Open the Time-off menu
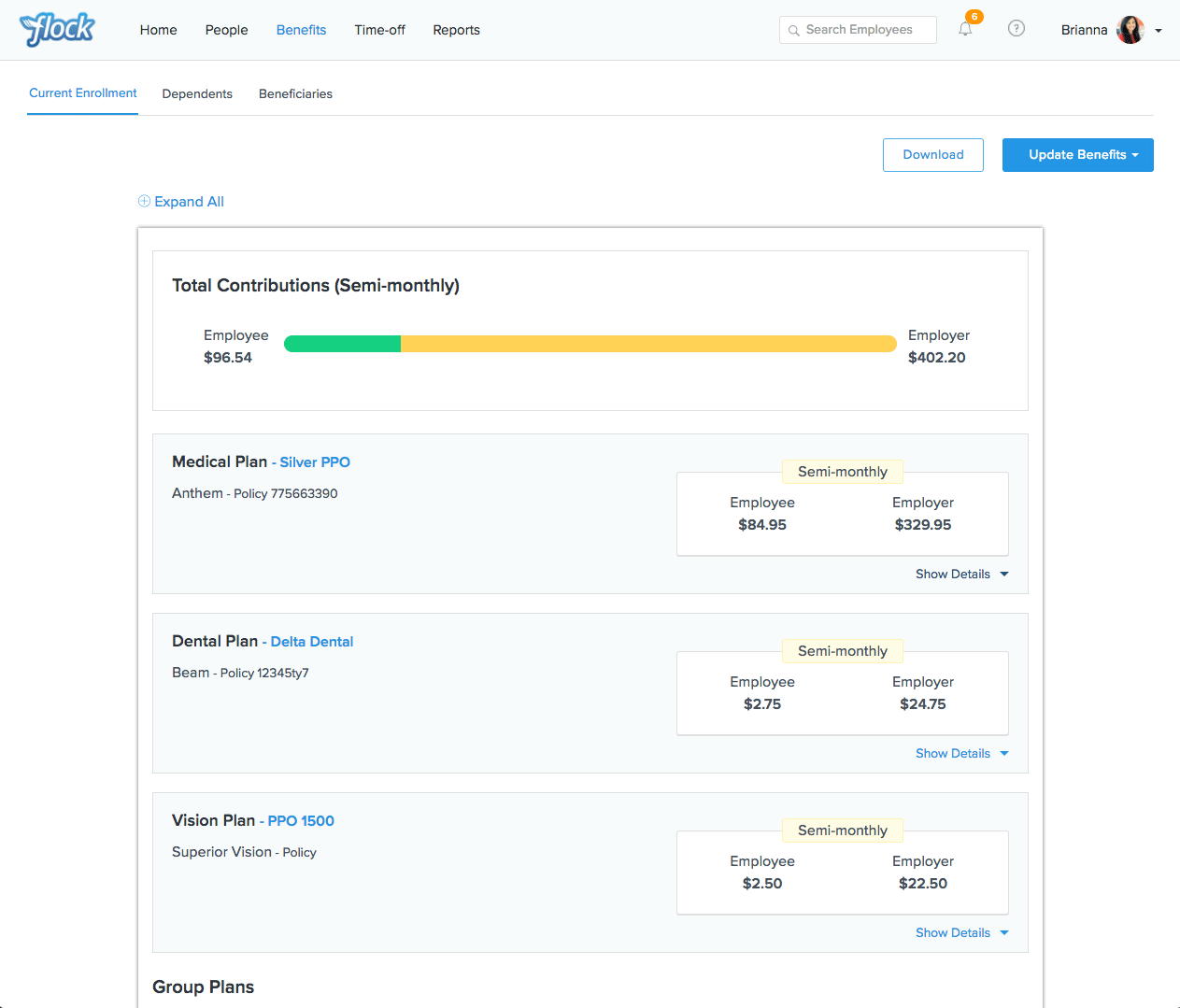 tap(380, 30)
